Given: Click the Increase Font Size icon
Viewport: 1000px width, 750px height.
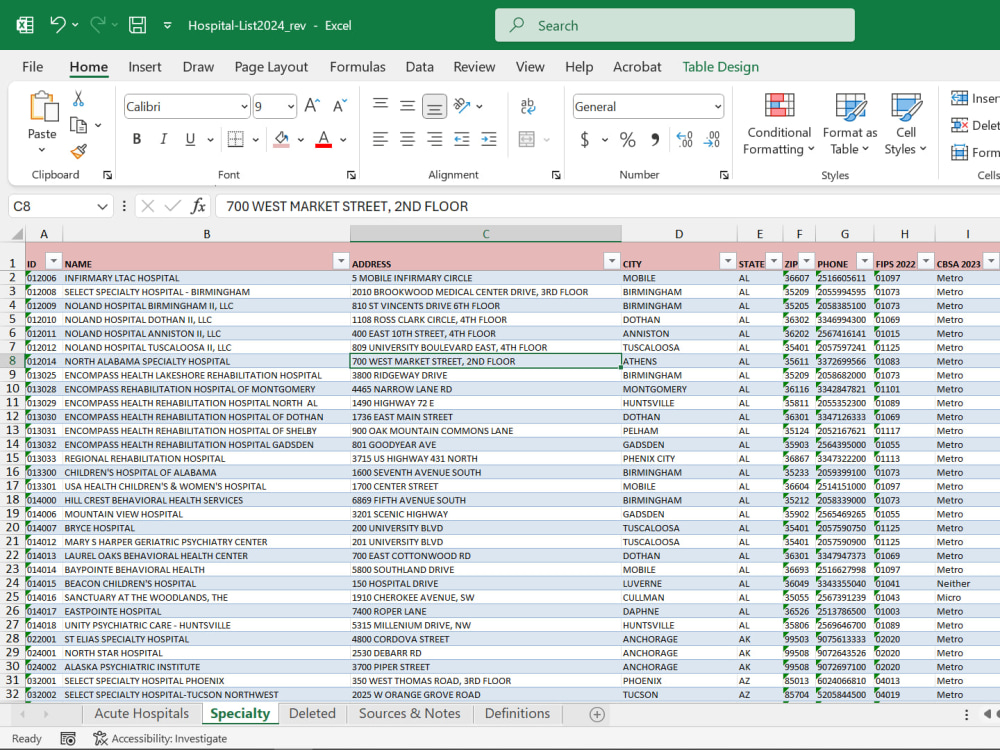Looking at the screenshot, I should pyautogui.click(x=312, y=106).
